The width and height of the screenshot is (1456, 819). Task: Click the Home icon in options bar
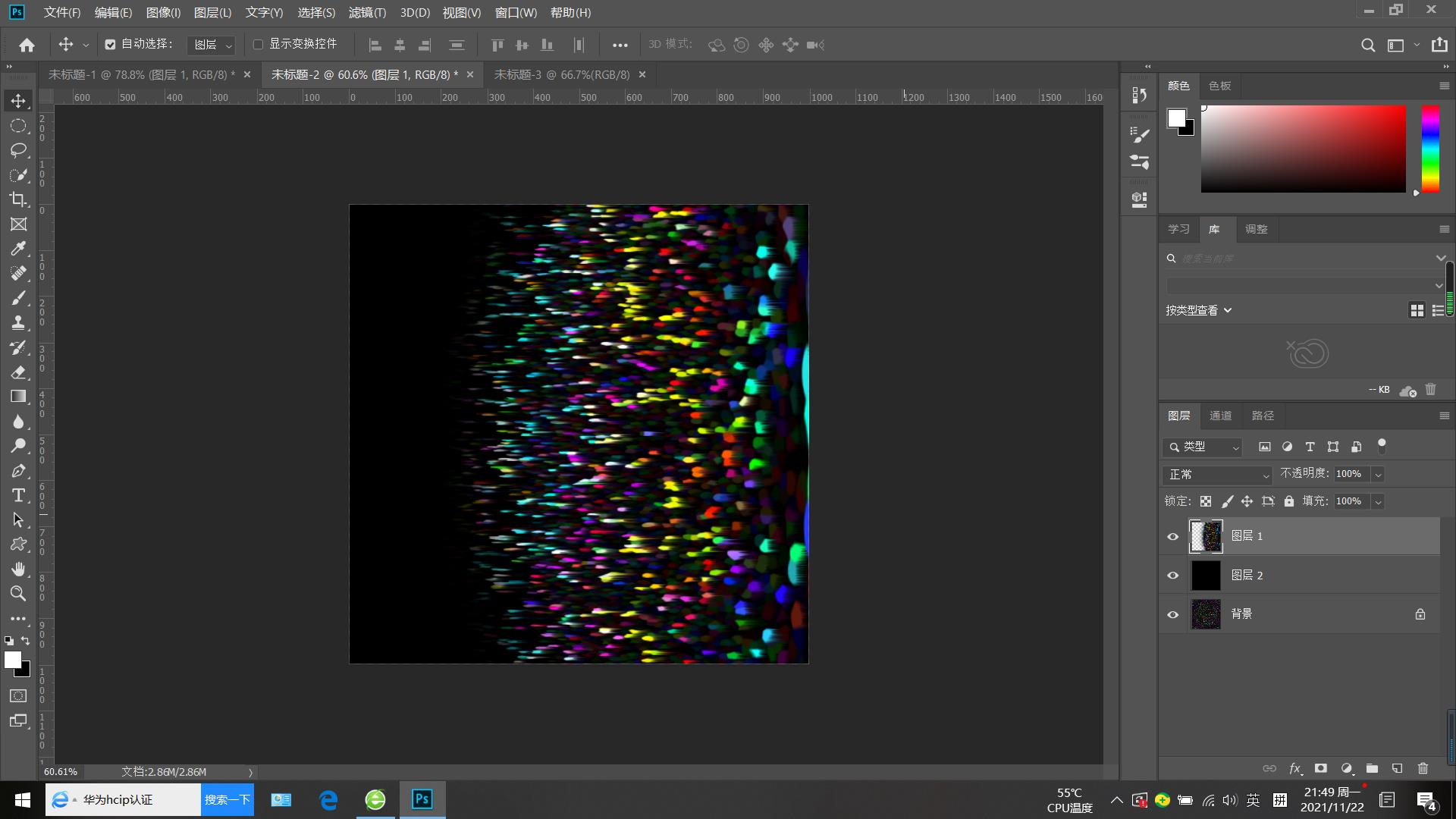pyautogui.click(x=27, y=45)
